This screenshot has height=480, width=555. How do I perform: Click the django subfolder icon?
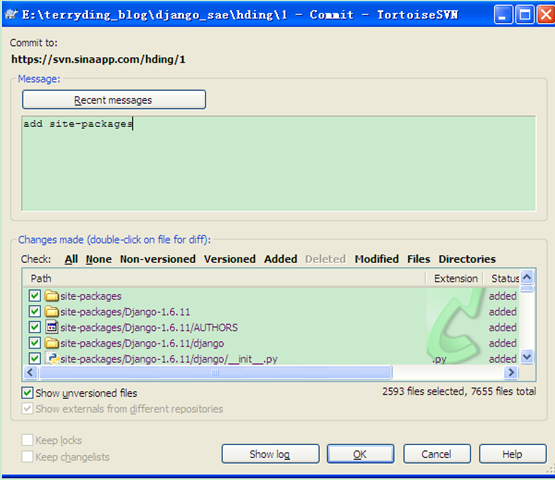[x=52, y=343]
